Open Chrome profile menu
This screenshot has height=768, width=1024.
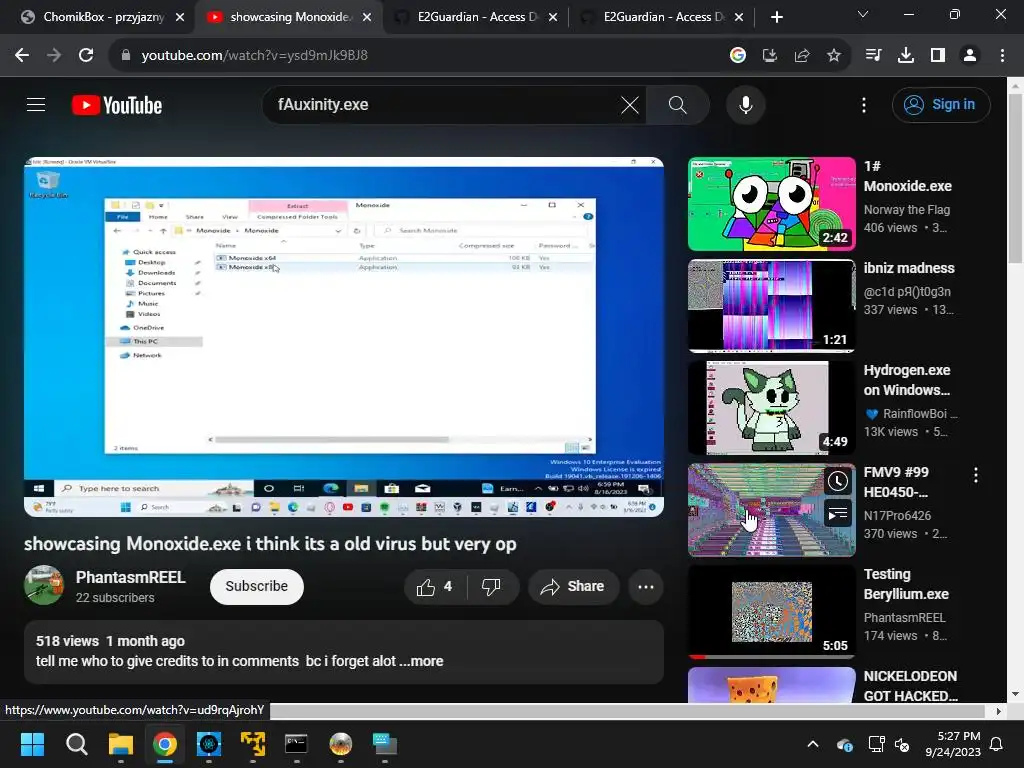(970, 56)
